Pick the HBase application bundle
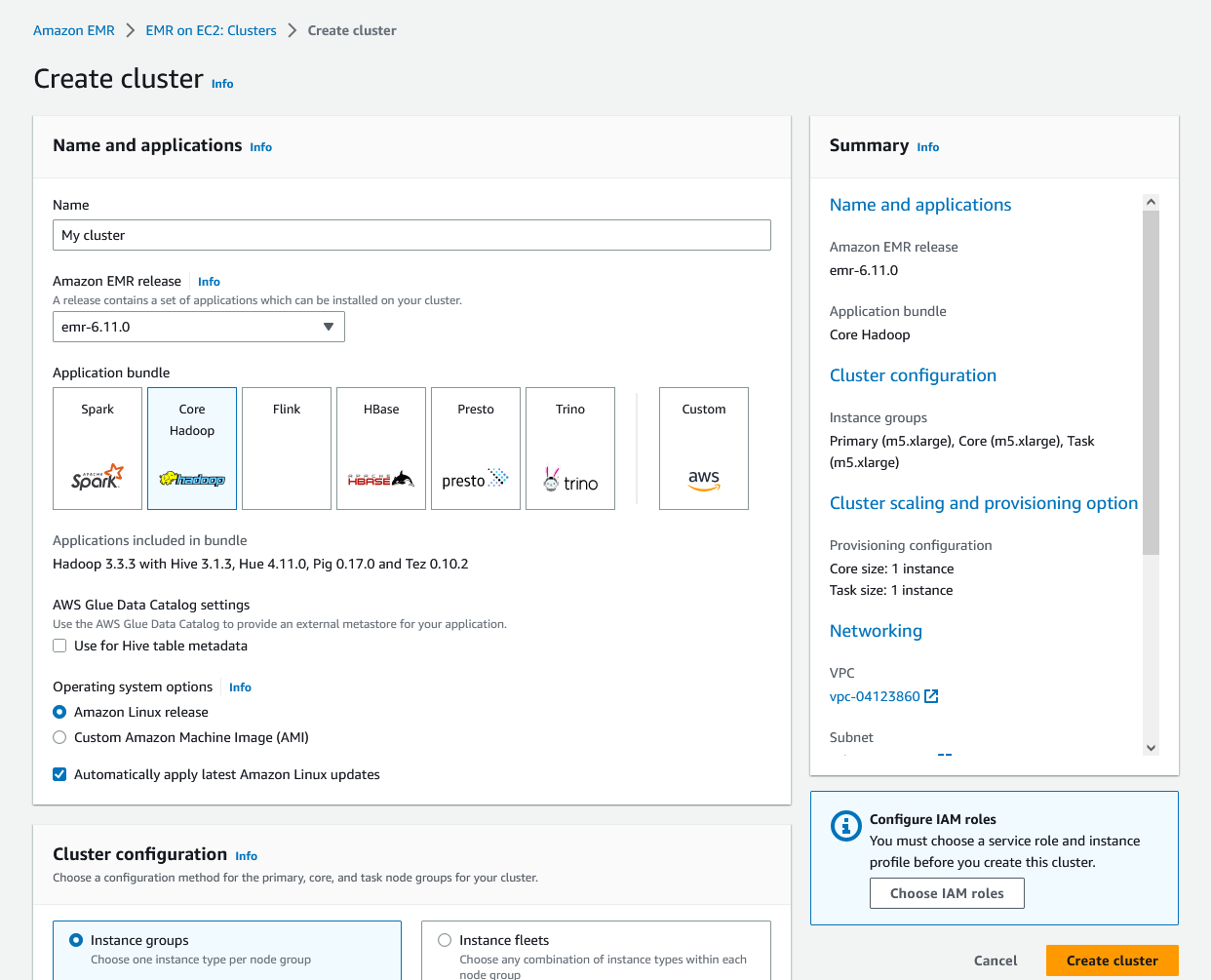The image size is (1211, 980). point(381,449)
